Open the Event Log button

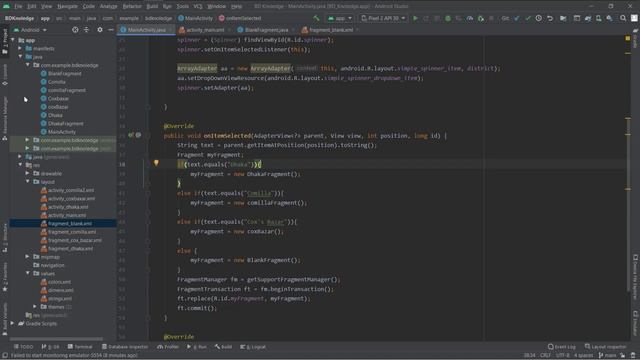[x=562, y=347]
